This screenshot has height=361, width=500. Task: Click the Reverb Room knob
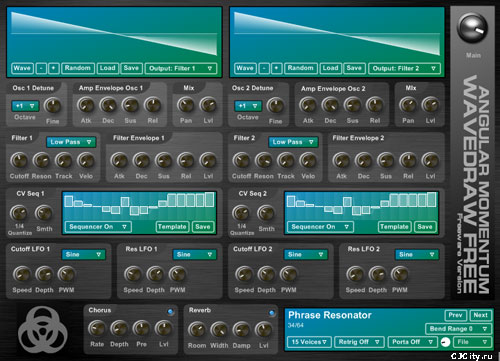[197, 330]
